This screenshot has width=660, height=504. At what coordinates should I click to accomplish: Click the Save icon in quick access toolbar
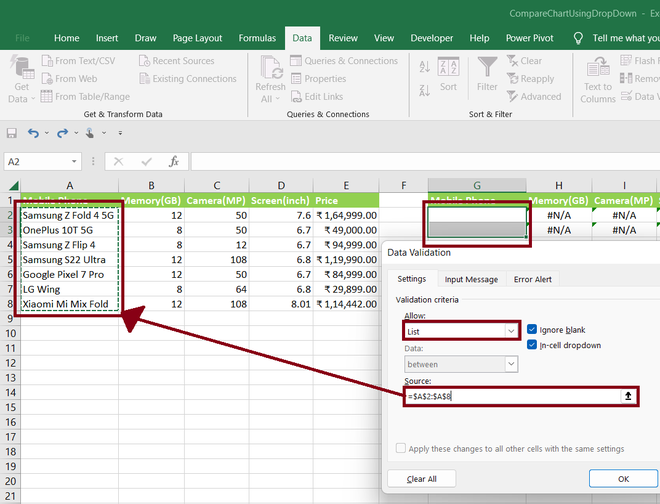pos(12,133)
